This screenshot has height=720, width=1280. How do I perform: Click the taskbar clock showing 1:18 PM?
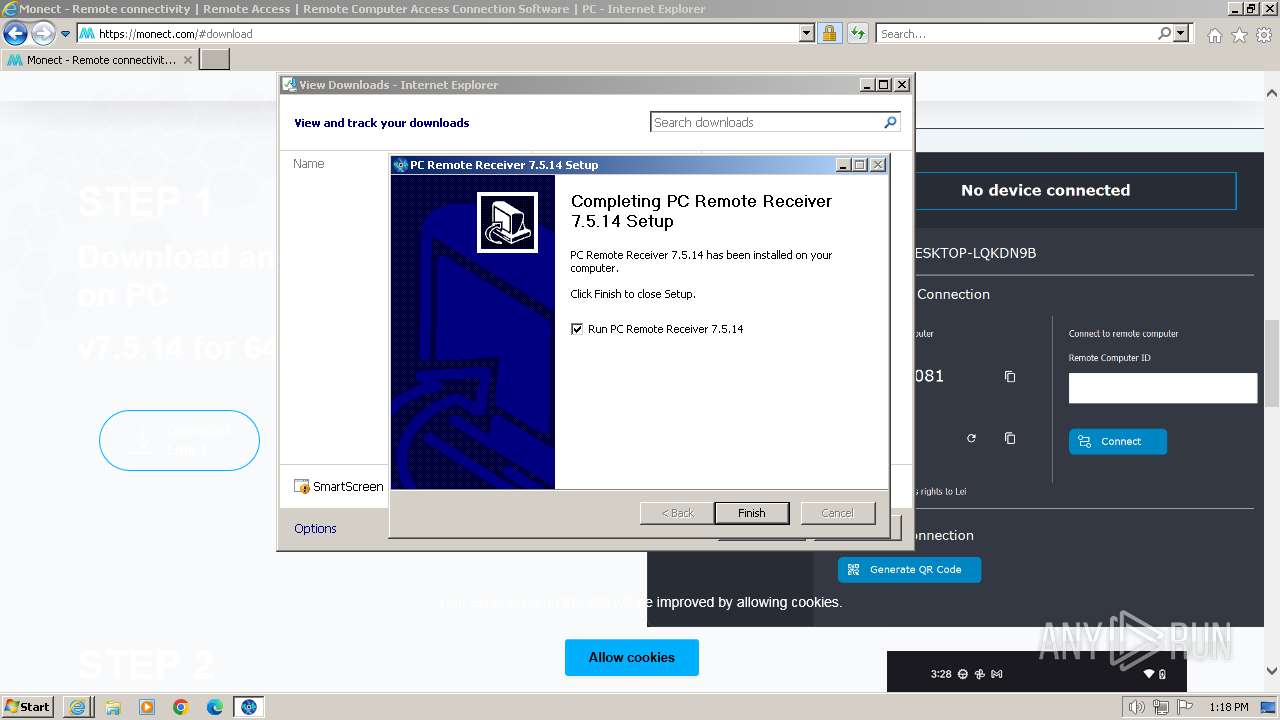1228,707
